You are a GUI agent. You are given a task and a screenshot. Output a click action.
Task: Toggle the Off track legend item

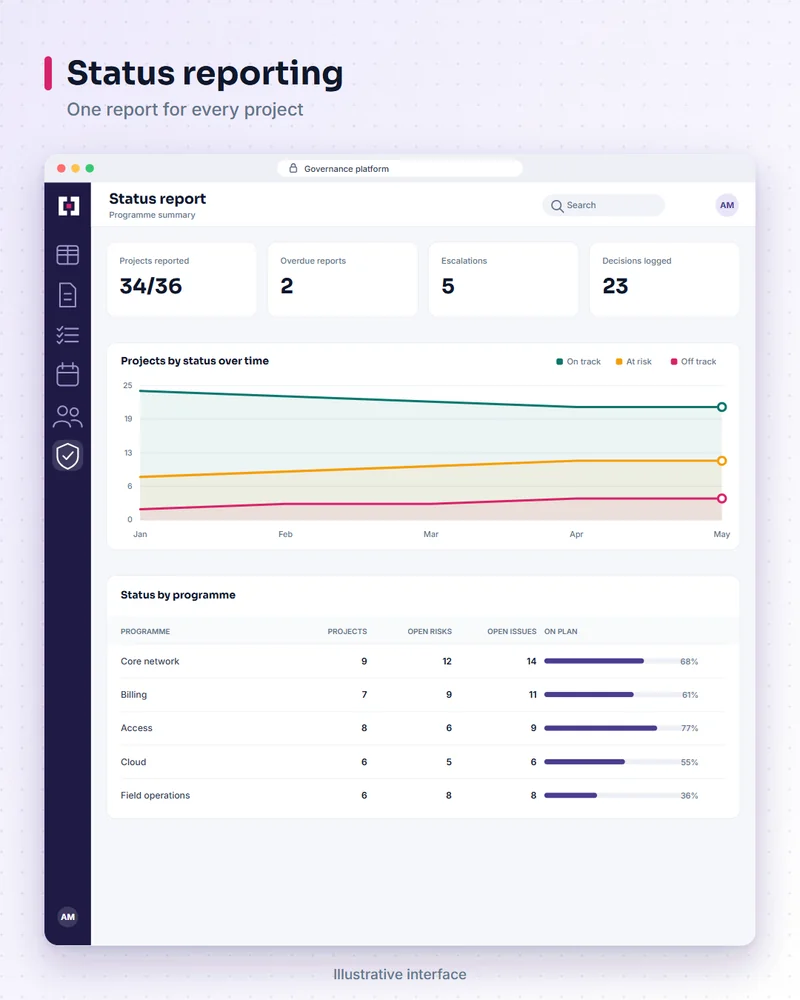[x=693, y=362]
